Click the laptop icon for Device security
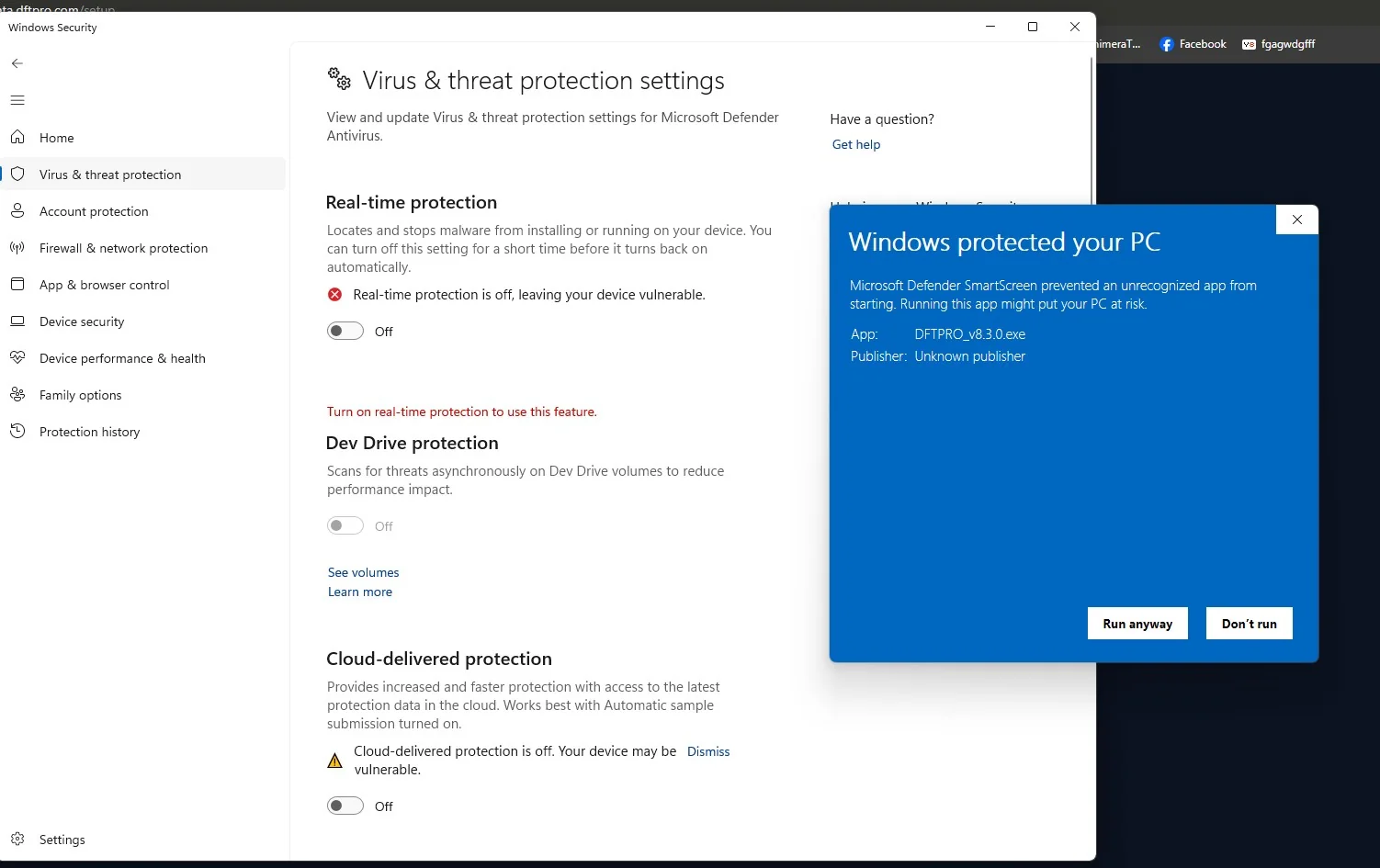 click(x=17, y=321)
